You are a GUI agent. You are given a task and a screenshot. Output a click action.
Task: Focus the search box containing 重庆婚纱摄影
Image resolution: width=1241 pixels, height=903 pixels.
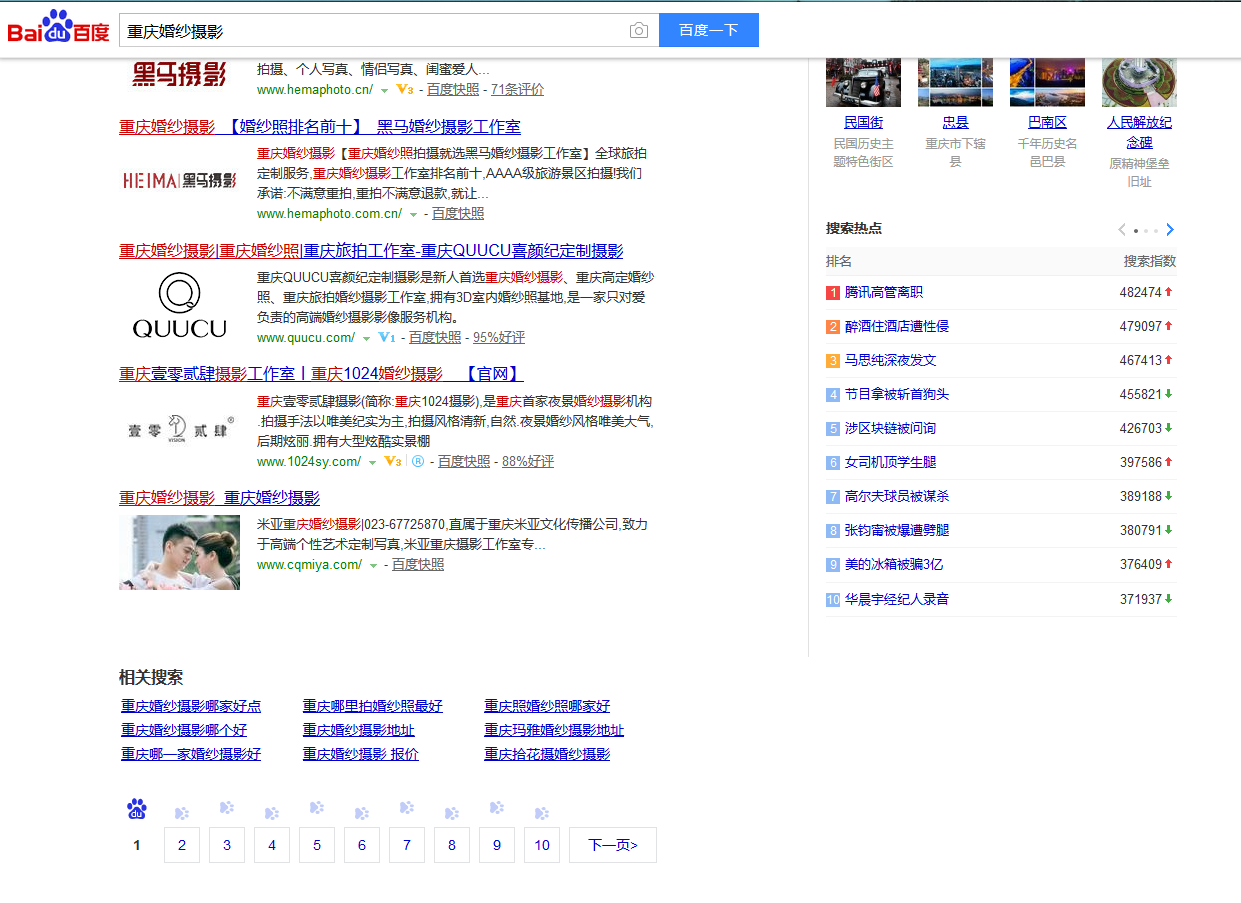click(x=372, y=31)
